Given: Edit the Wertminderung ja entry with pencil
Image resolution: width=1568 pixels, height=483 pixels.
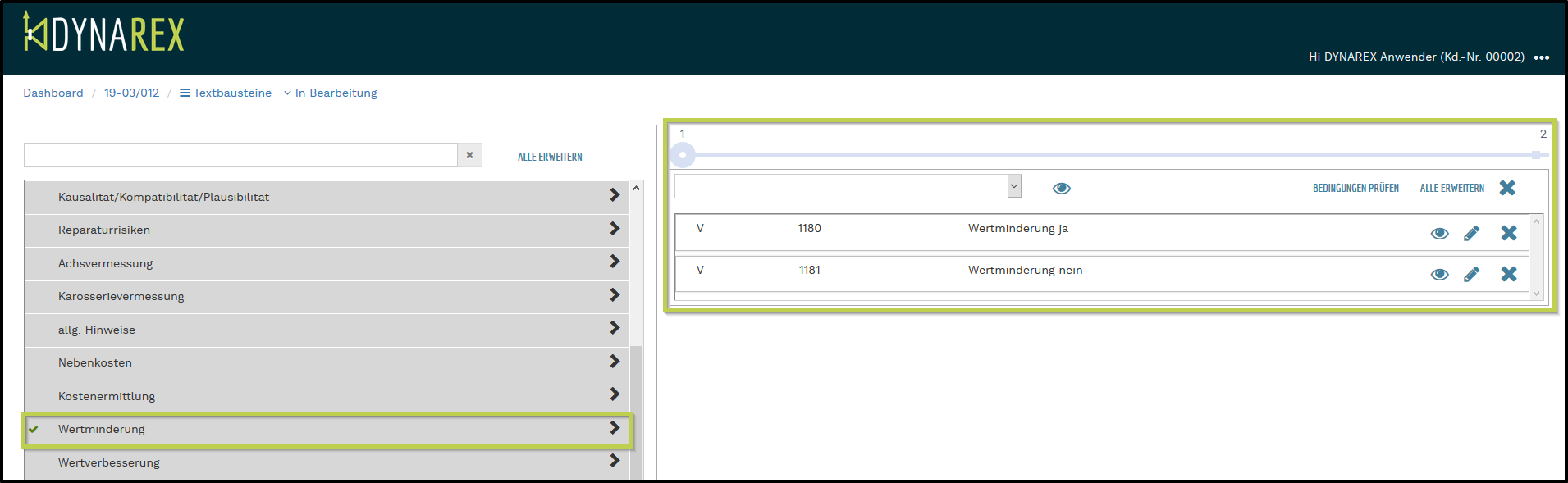Looking at the screenshot, I should coord(1471,234).
